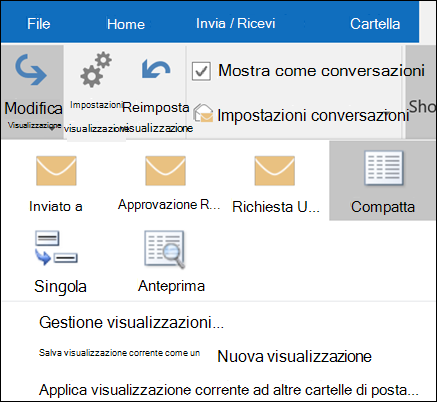This screenshot has height=402, width=437.
Task: Select the Inviato a view
Action: tap(56, 184)
